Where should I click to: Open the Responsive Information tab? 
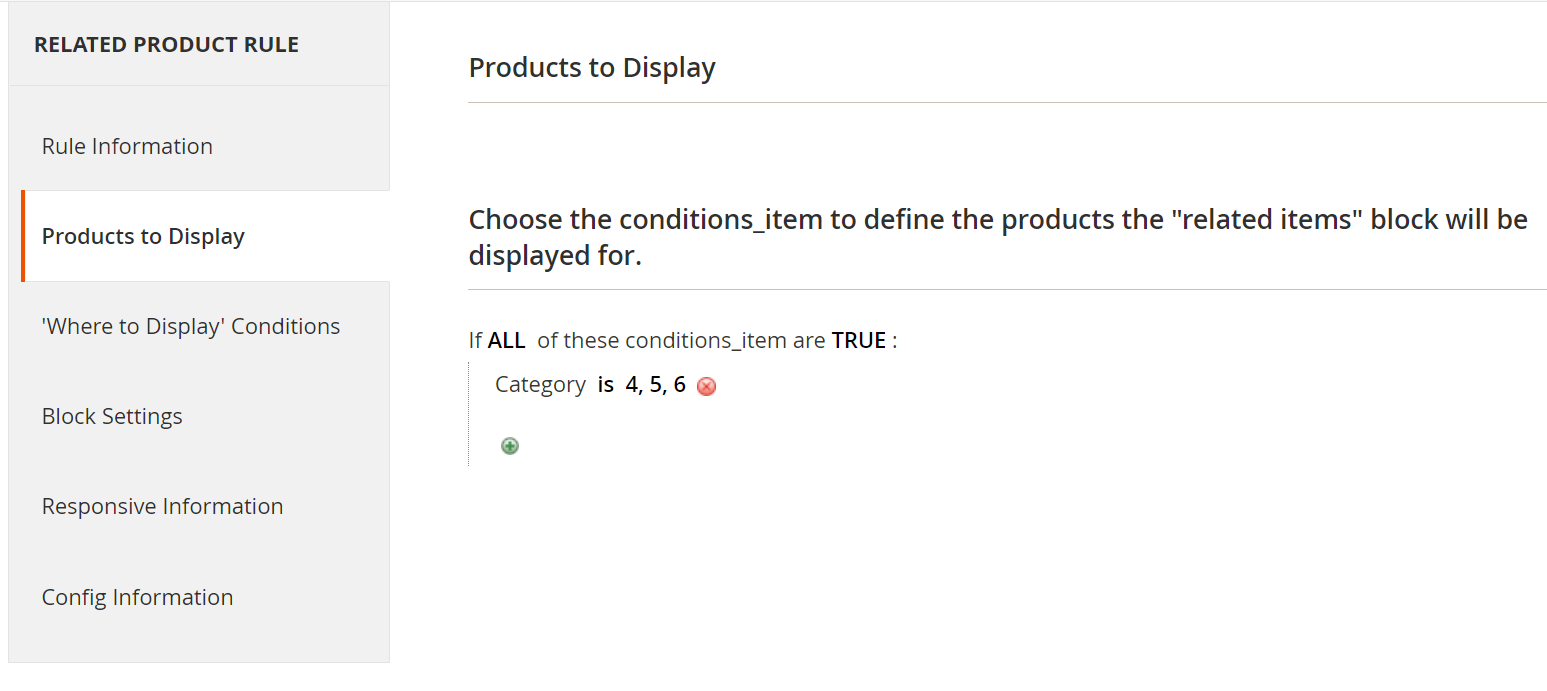(162, 506)
